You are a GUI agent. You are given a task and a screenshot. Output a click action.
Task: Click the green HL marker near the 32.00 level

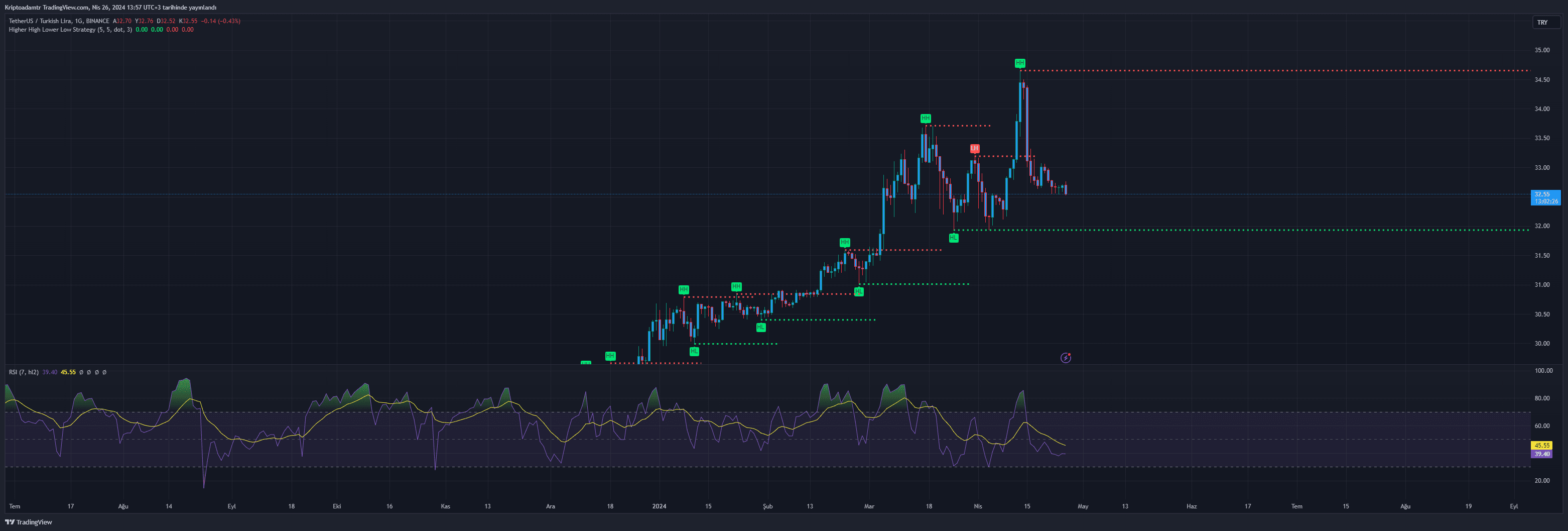point(954,238)
